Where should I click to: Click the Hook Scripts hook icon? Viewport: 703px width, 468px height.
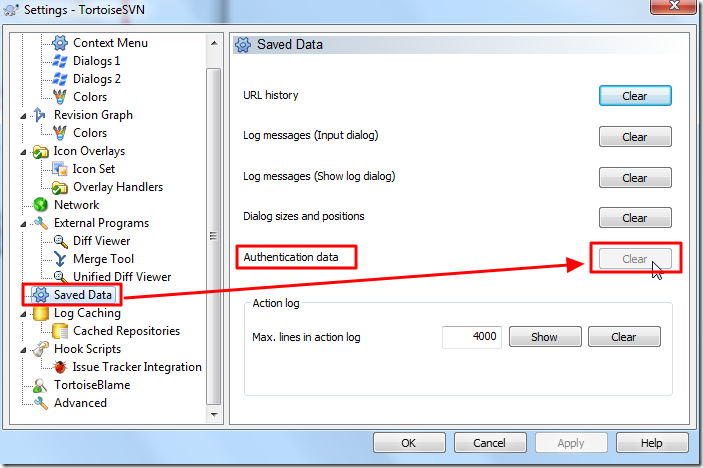tap(40, 349)
